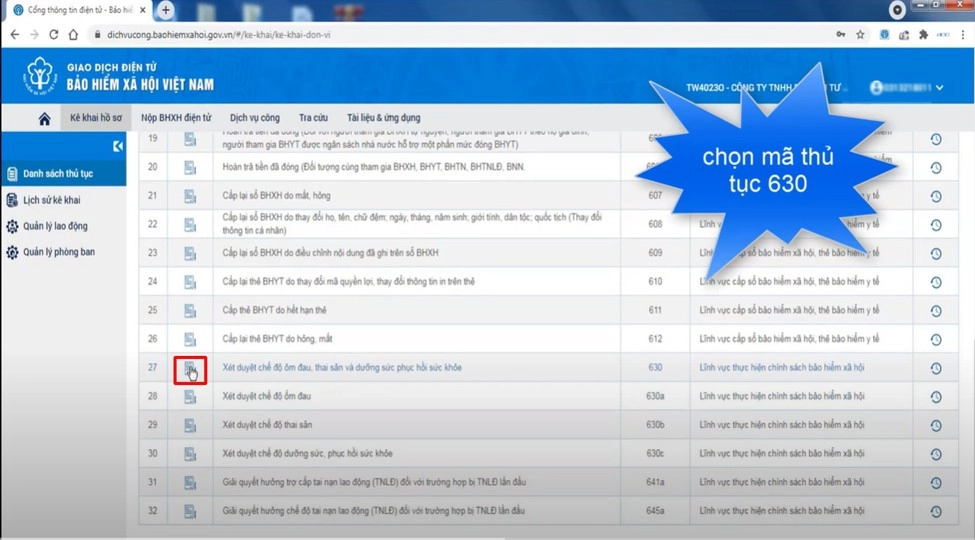Open form icon for row 21
The width and height of the screenshot is (975, 540).
[190, 195]
